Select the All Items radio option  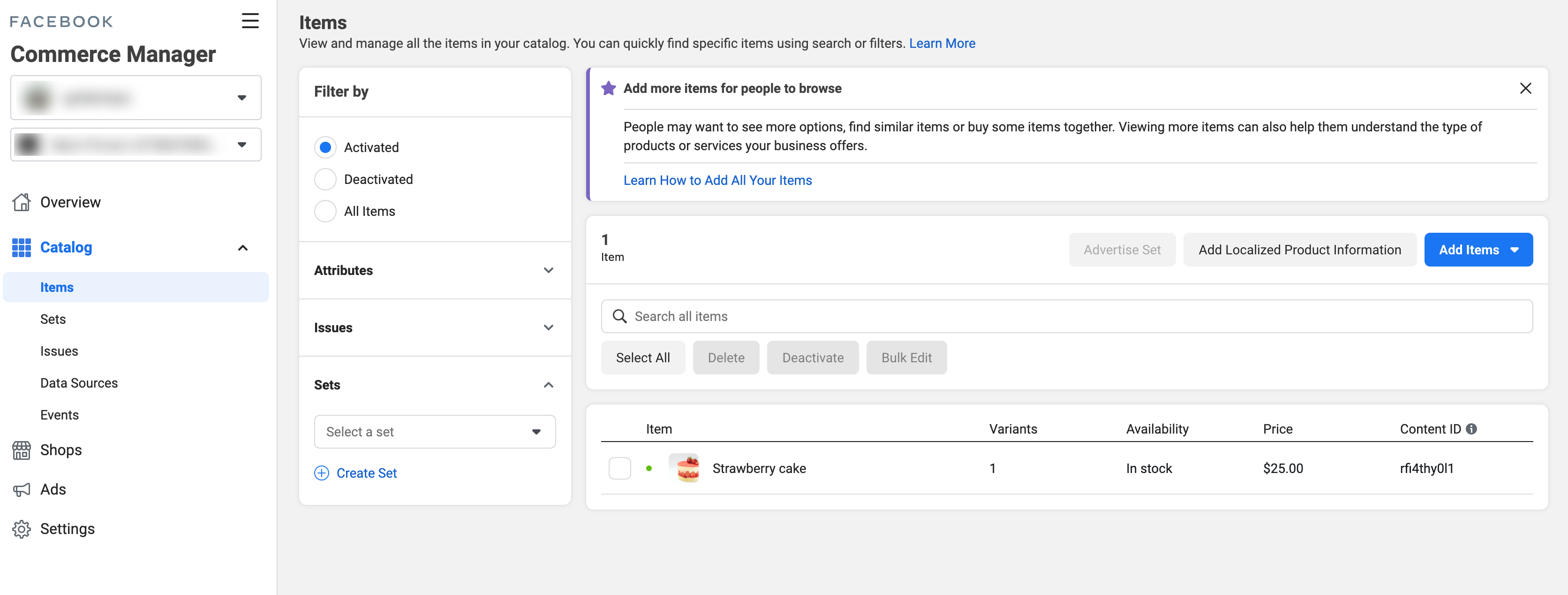click(325, 211)
